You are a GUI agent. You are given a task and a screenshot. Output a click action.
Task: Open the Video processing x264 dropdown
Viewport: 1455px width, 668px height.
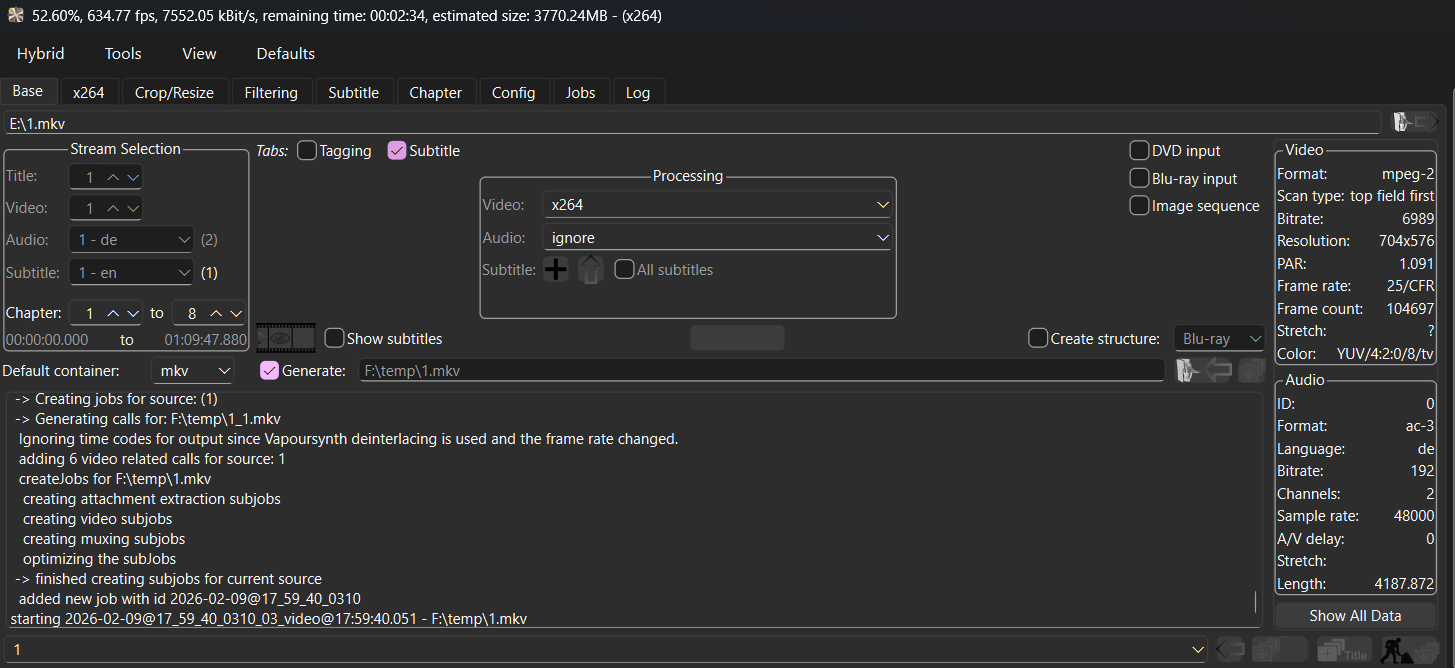pyautogui.click(x=716, y=204)
